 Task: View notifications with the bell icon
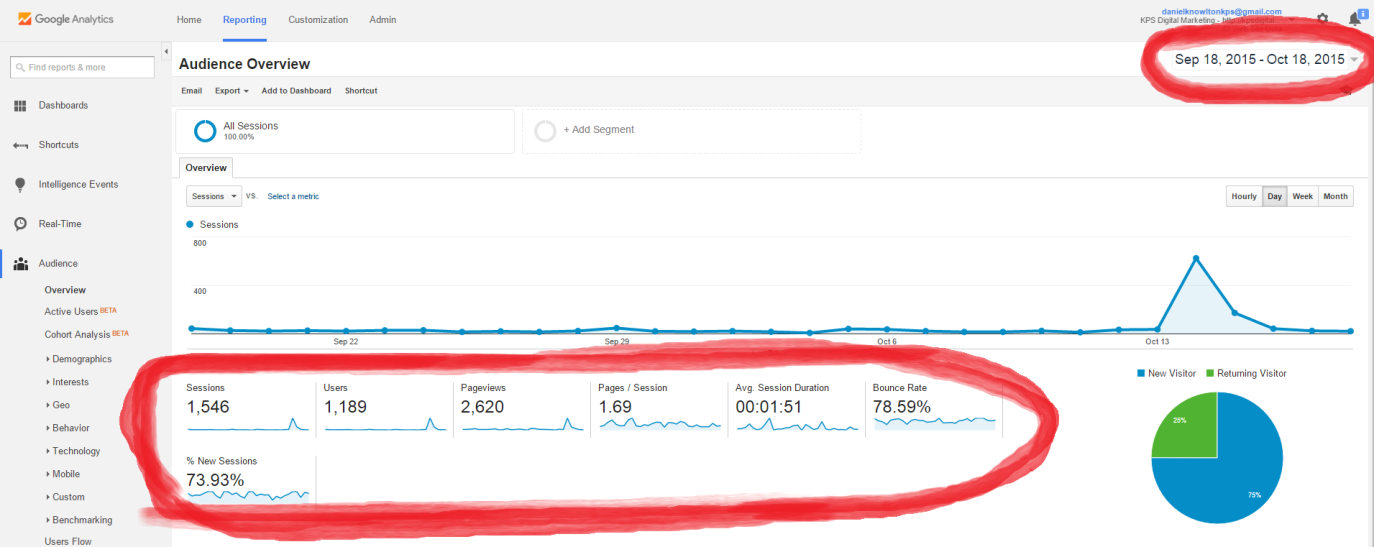coord(1354,19)
